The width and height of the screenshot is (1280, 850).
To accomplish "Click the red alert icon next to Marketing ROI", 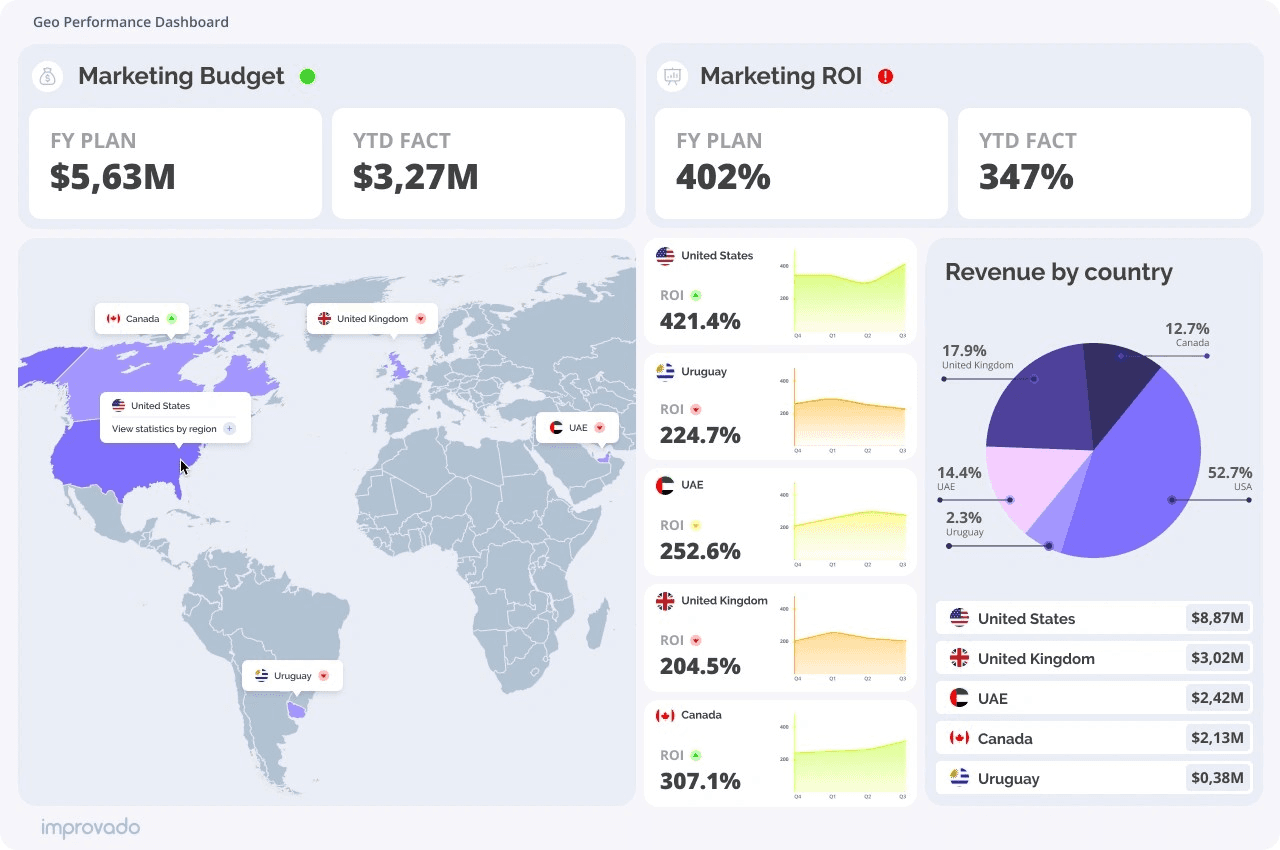I will (886, 76).
